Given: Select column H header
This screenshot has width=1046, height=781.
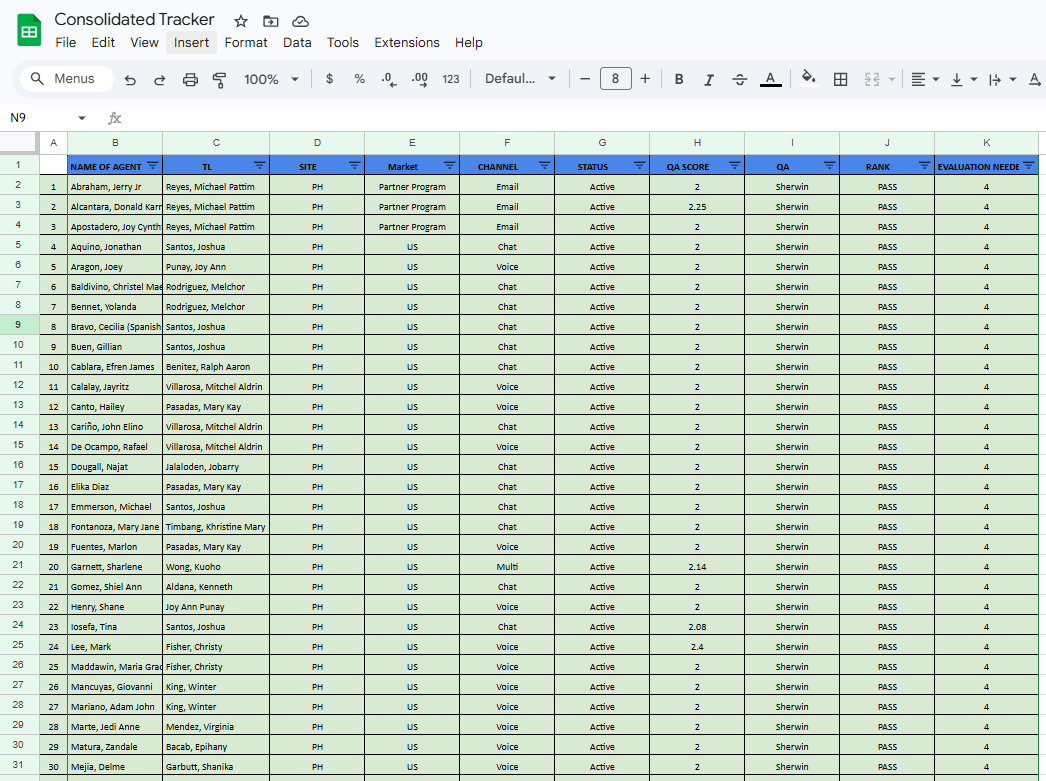Looking at the screenshot, I should click(697, 143).
